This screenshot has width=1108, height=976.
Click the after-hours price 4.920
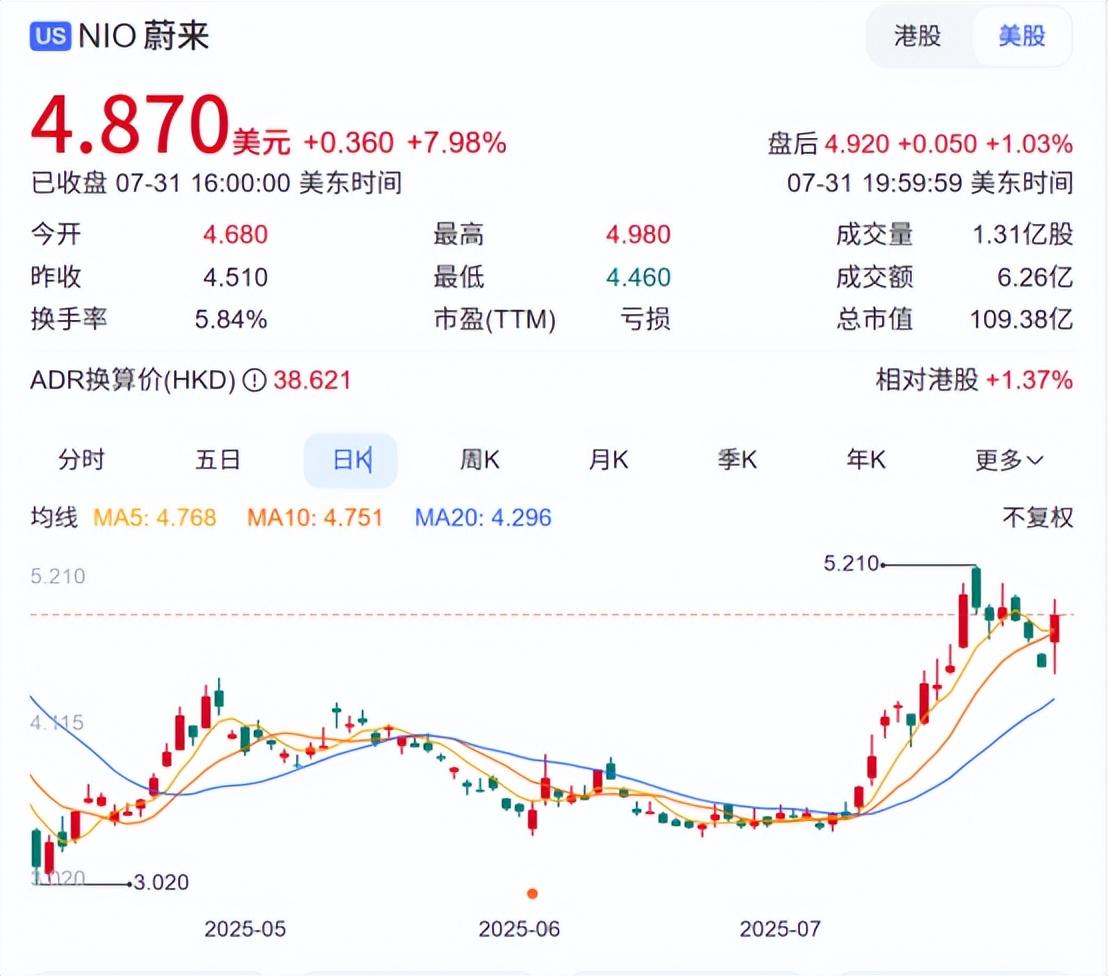pyautogui.click(x=856, y=144)
